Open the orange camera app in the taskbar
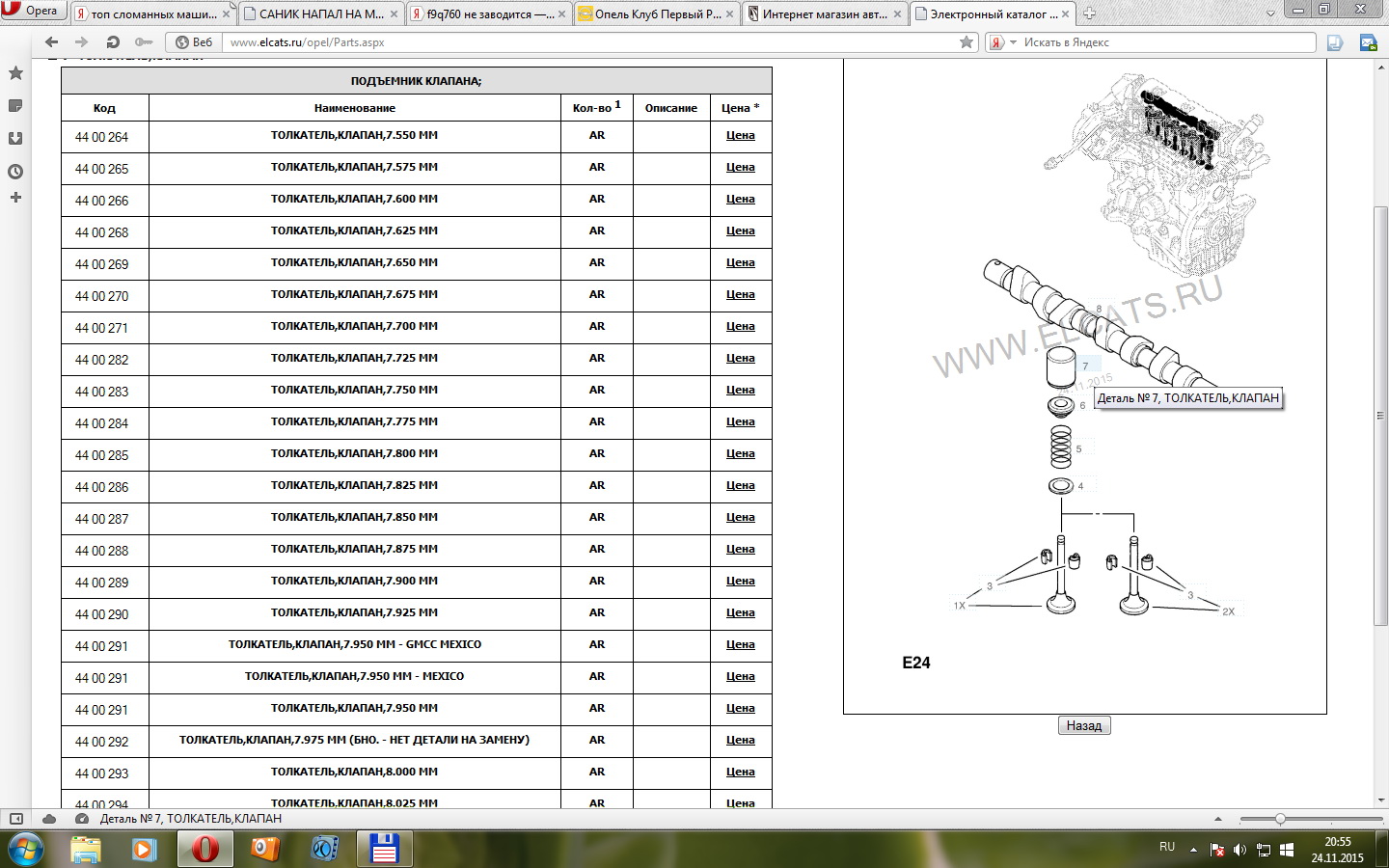 click(x=265, y=849)
